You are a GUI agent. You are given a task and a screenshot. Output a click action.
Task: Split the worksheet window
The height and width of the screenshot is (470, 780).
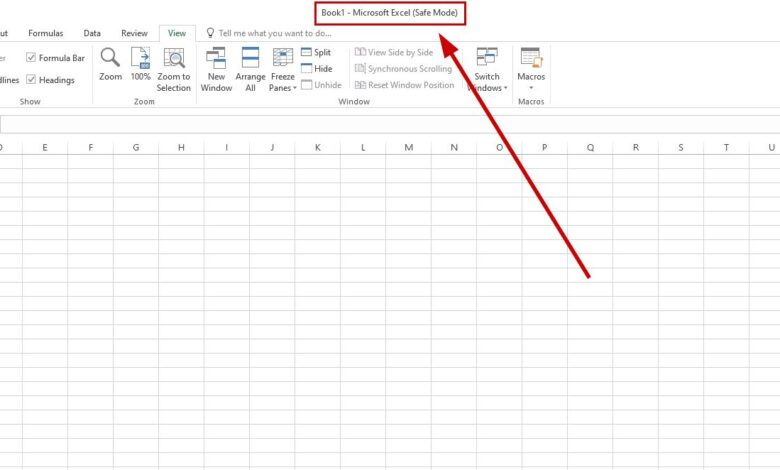coord(316,52)
